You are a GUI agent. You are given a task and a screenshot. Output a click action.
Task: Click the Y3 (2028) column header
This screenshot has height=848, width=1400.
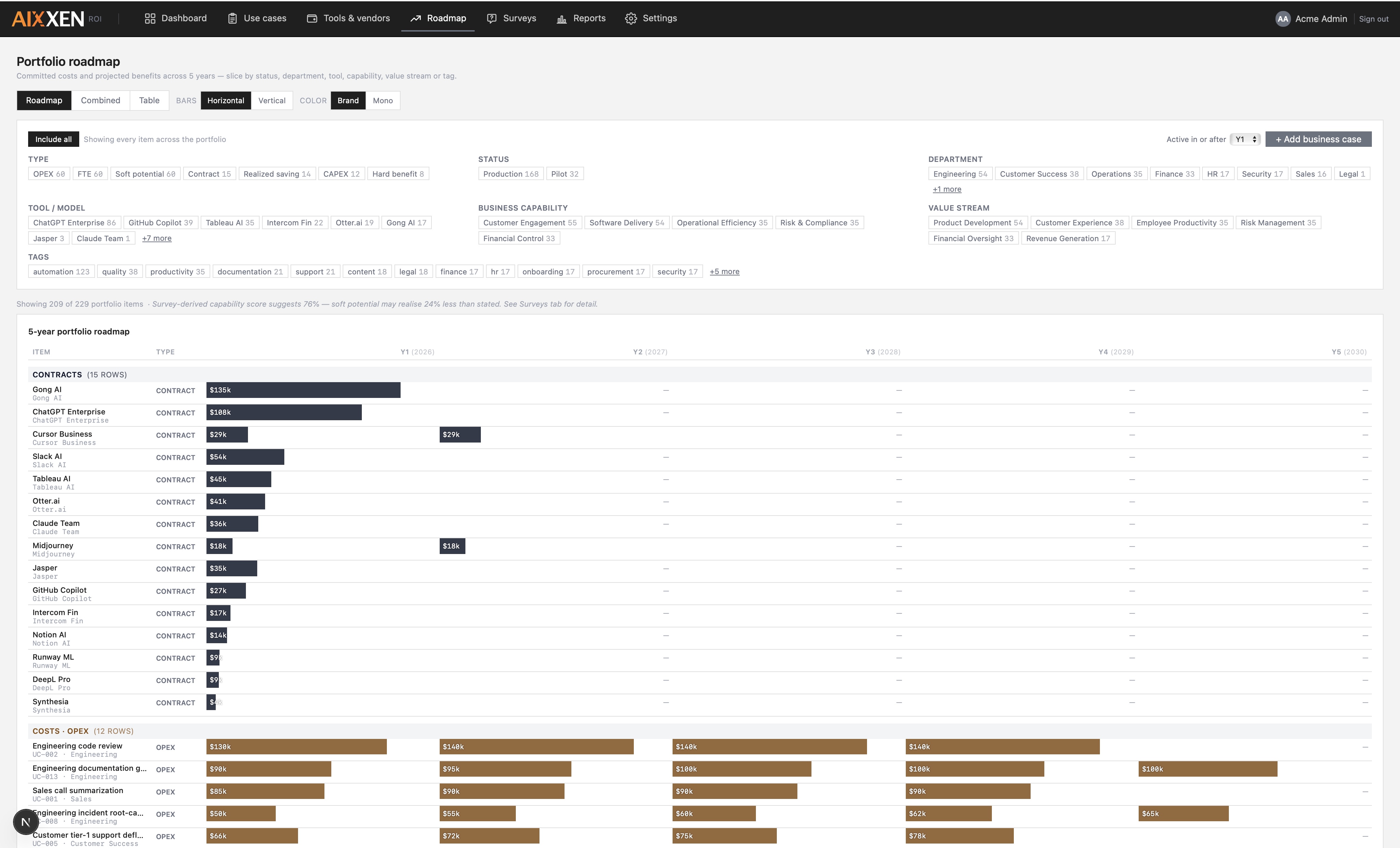click(883, 352)
